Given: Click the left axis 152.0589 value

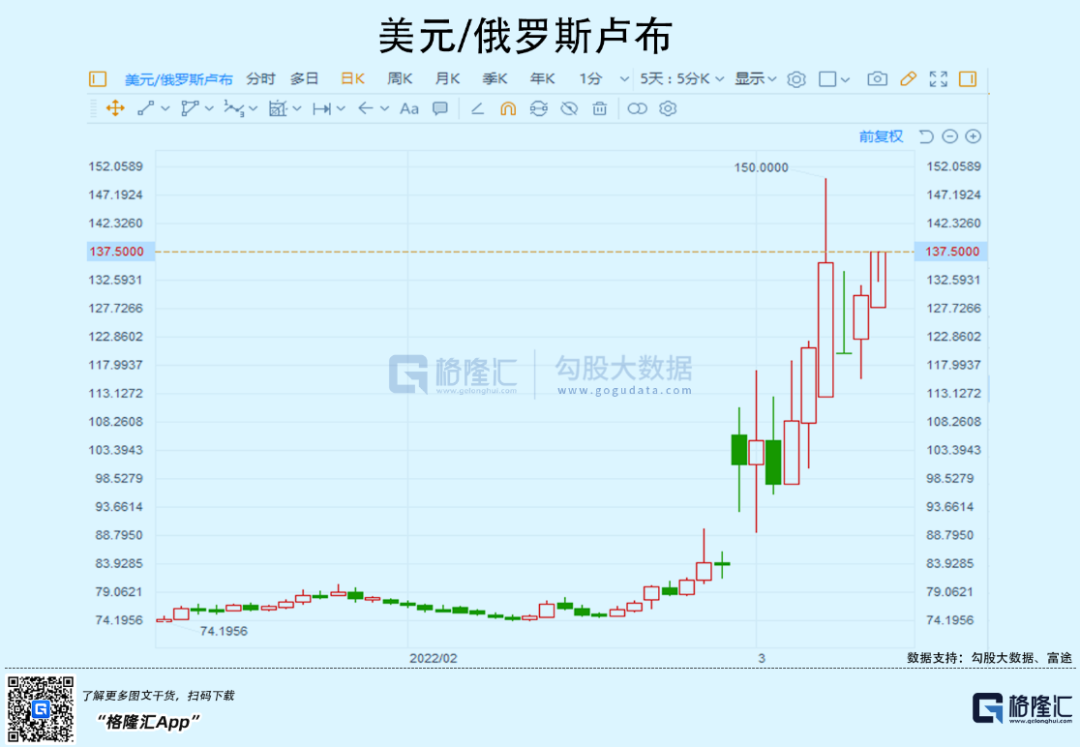Looking at the screenshot, I should click(x=116, y=166).
